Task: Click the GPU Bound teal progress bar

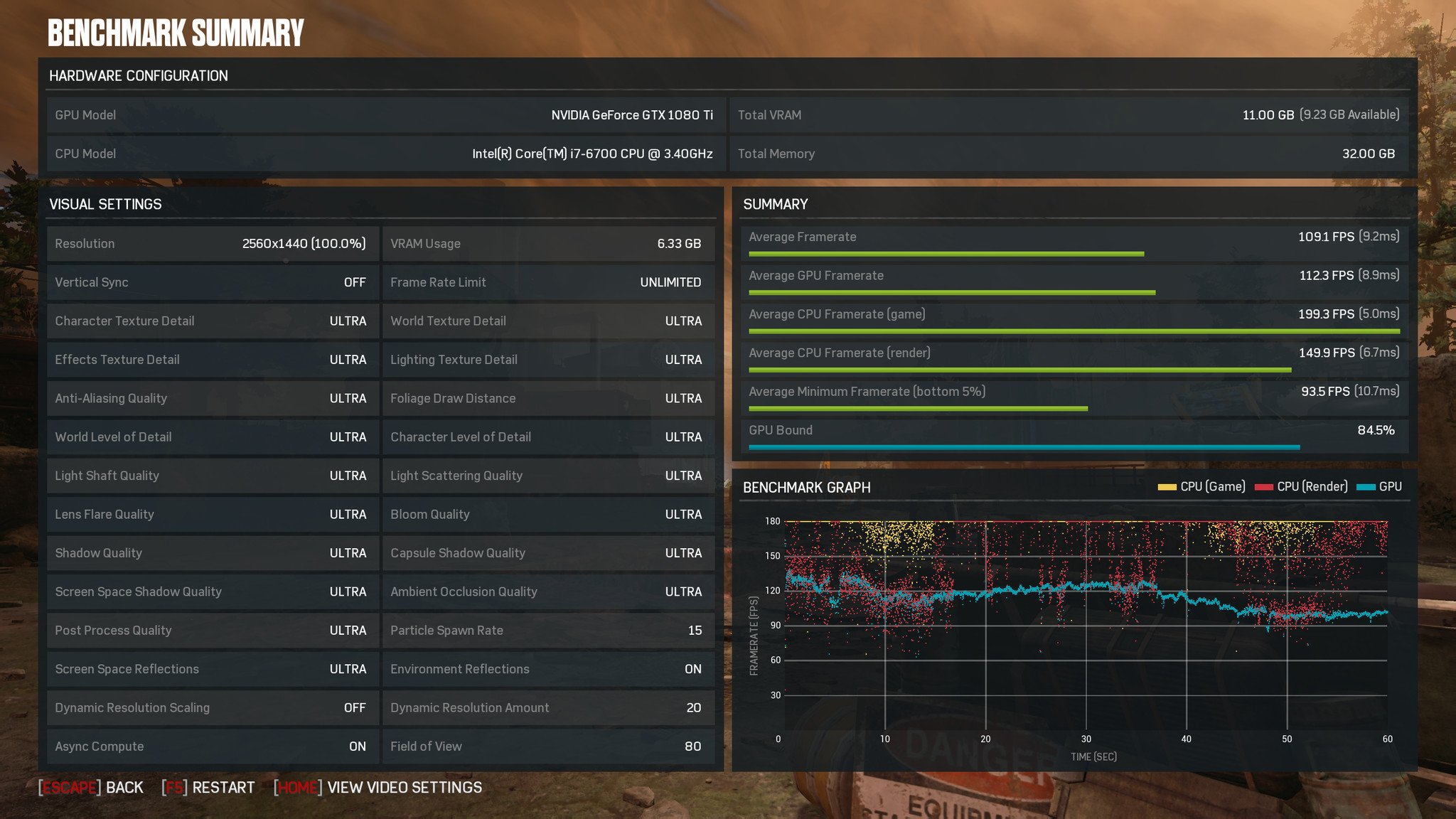Action: point(1024,447)
